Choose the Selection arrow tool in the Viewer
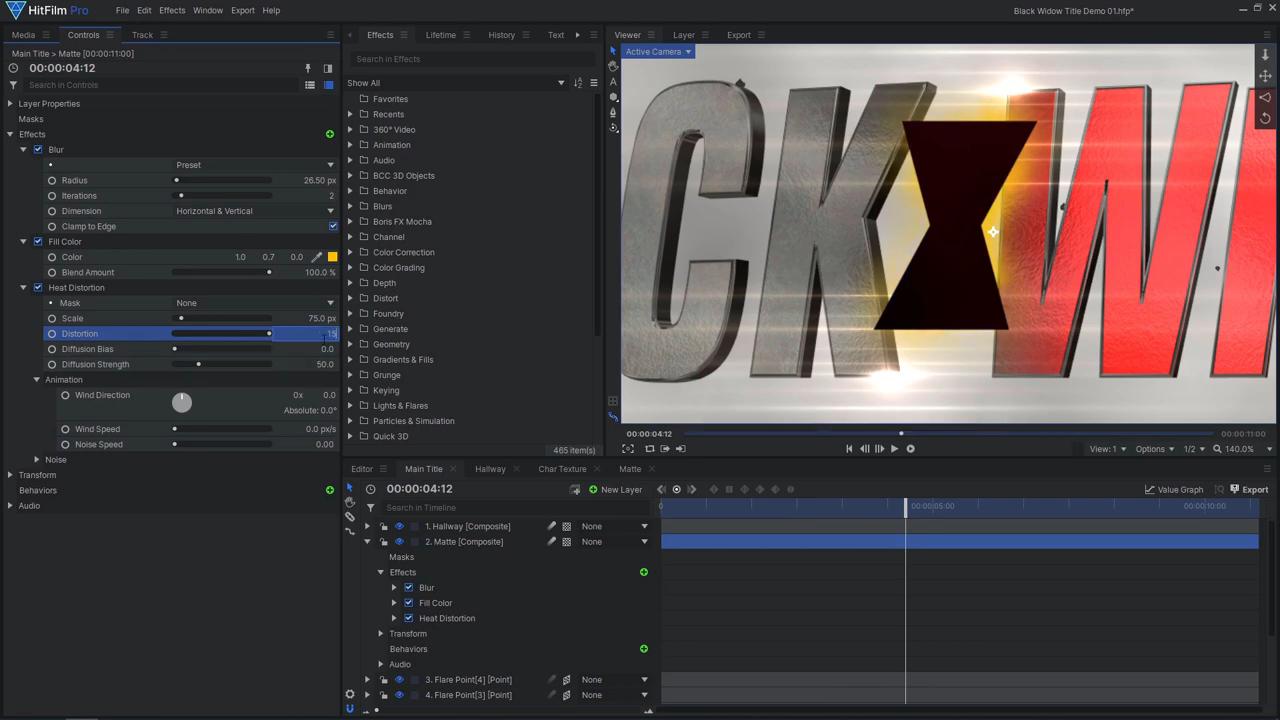 click(x=613, y=51)
